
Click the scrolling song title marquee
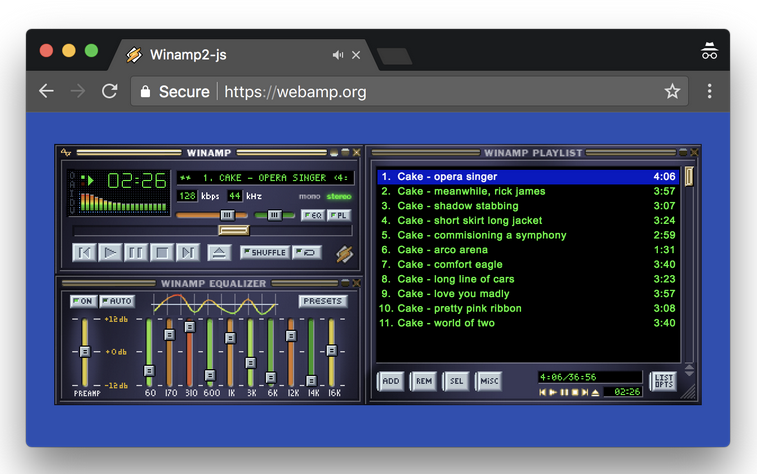[265, 178]
